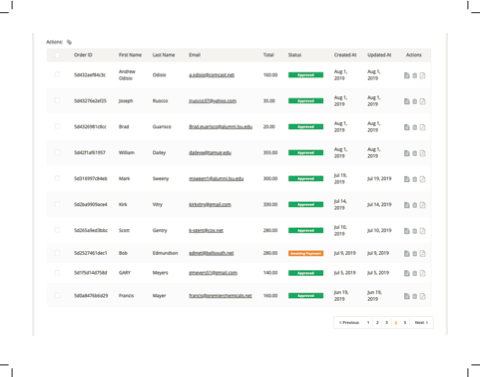Viewport: 480px width, 377px height.
Task: Open William Dailey's email address link
Action: (x=210, y=153)
